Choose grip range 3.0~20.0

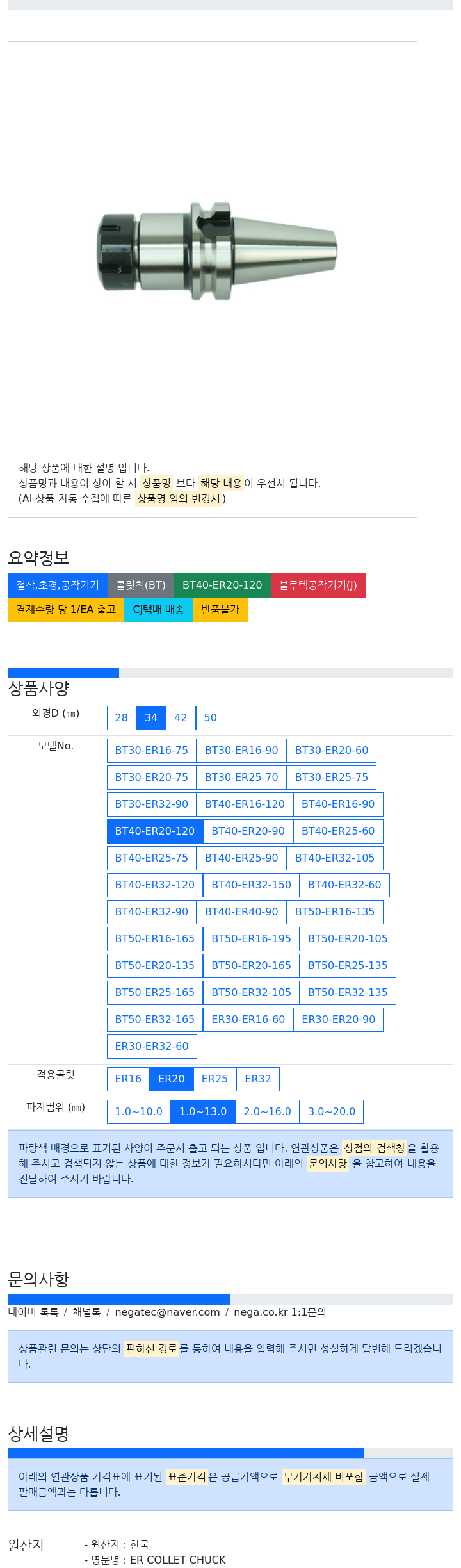331,1111
